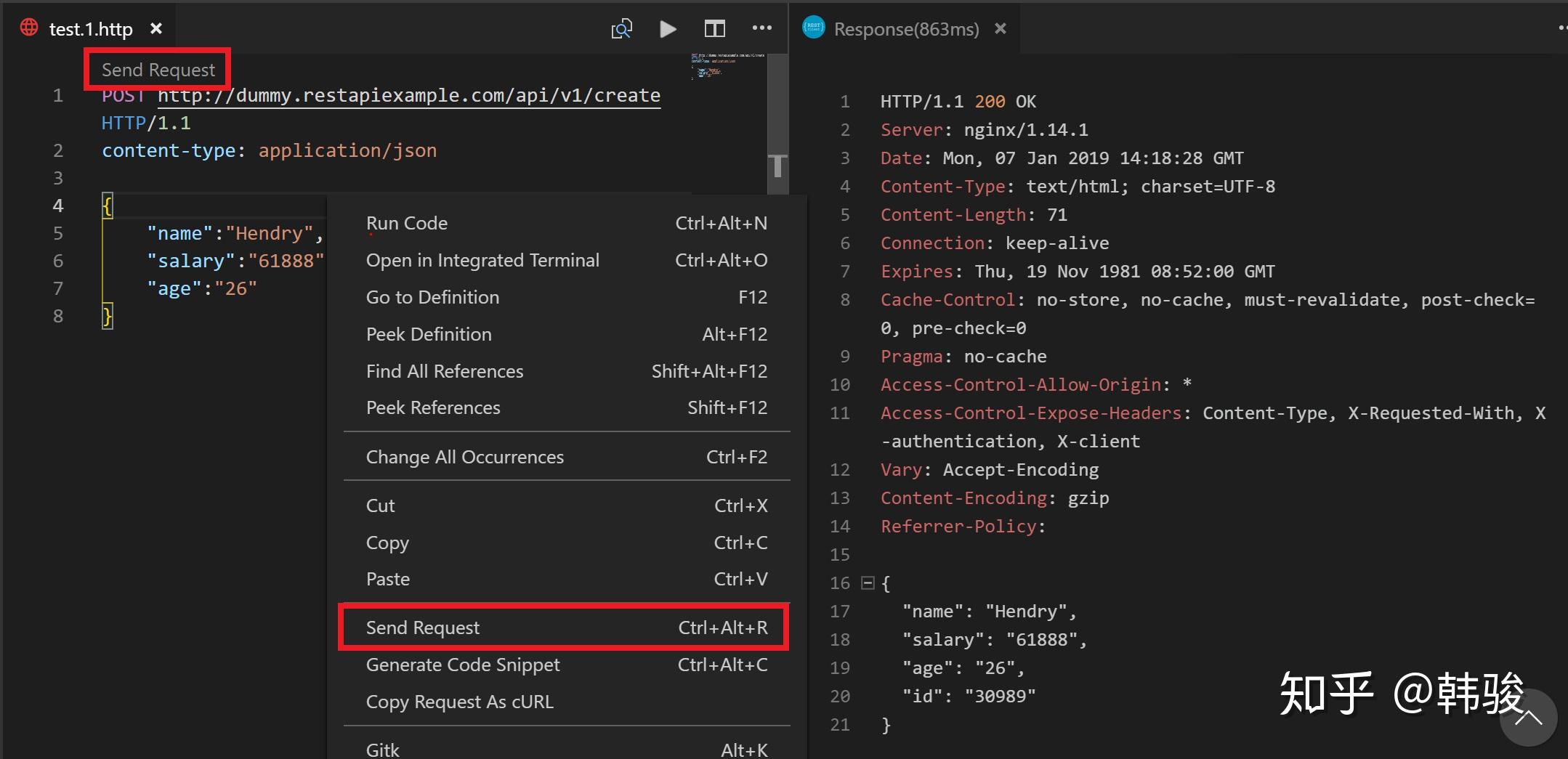Switch to the test.1.http tab

90,29
